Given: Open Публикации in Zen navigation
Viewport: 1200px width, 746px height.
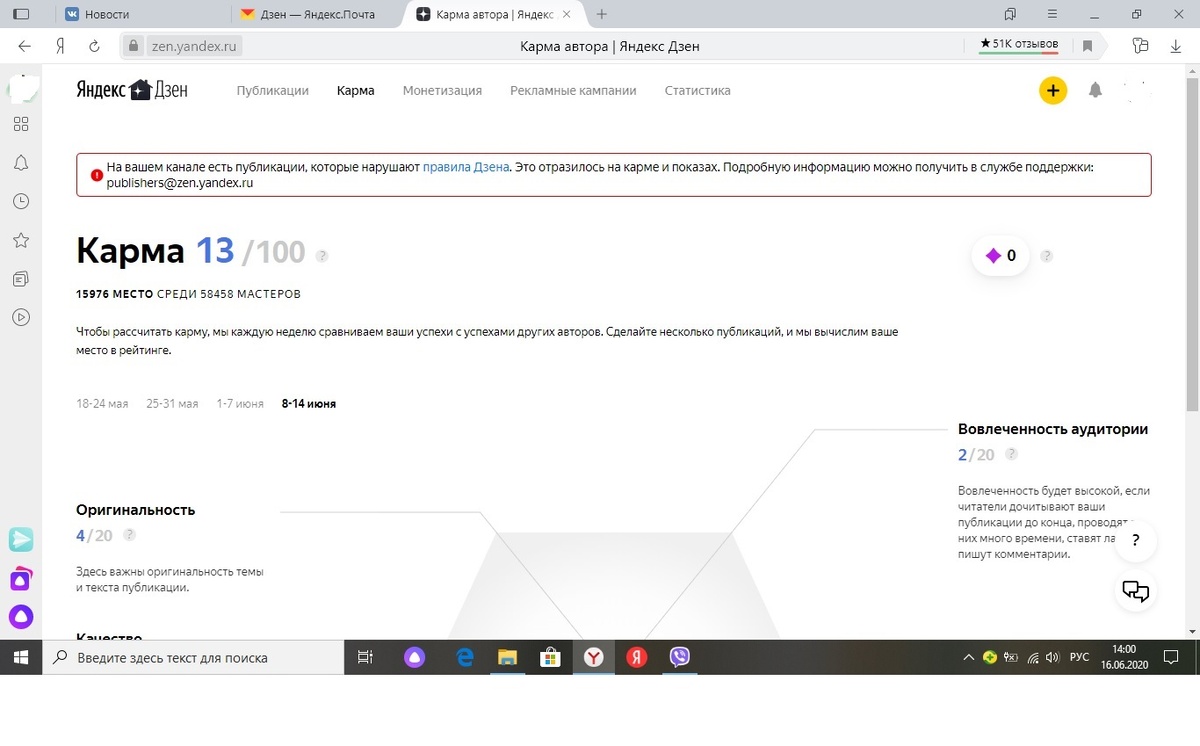Looking at the screenshot, I should pos(272,90).
